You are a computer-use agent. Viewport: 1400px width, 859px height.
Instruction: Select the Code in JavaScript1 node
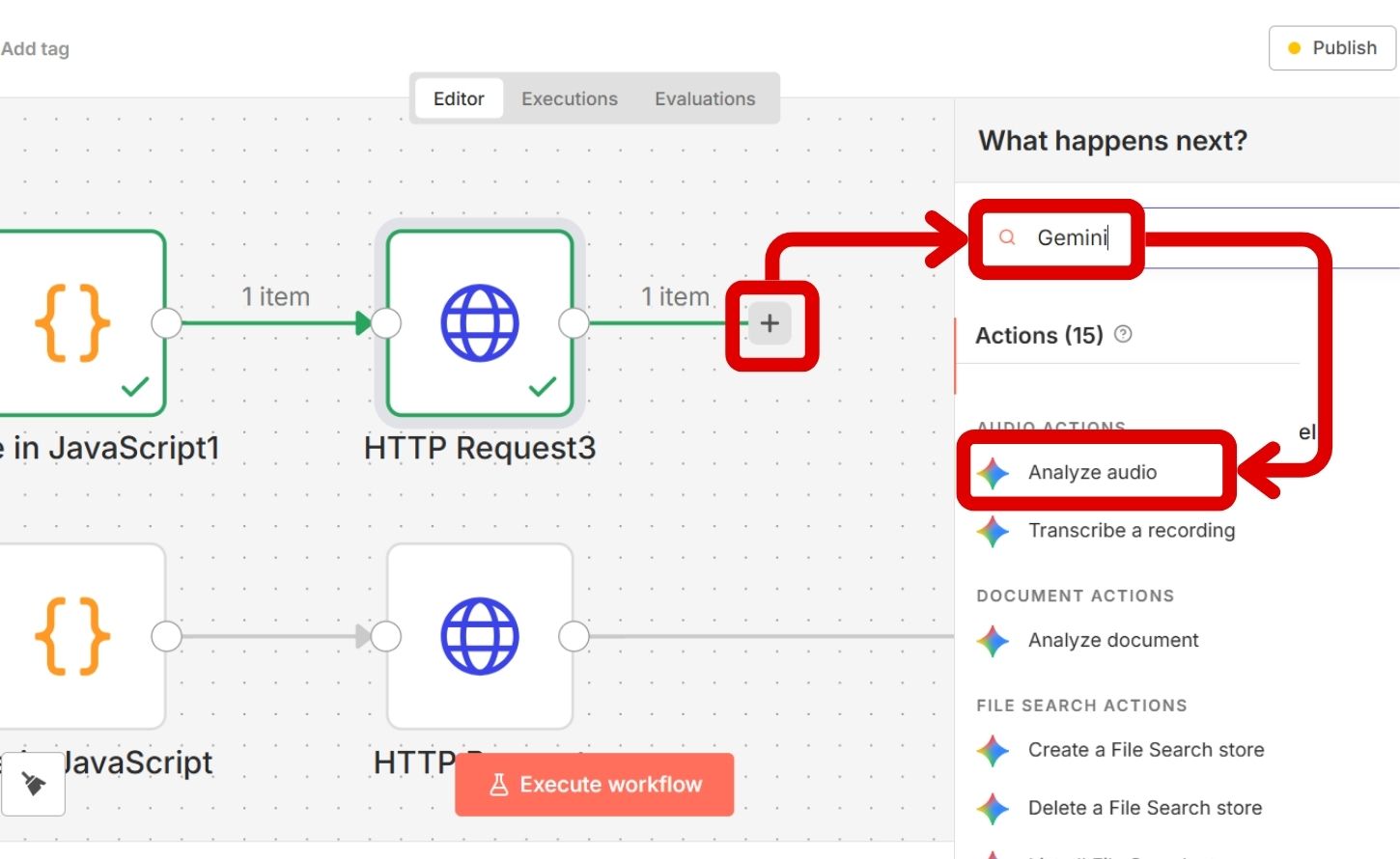[77, 323]
